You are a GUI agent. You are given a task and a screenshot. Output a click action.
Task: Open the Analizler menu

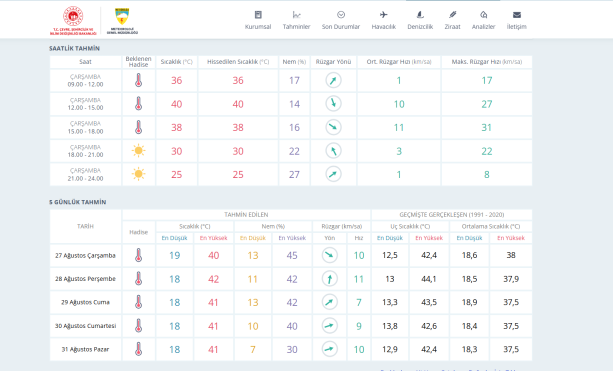(x=483, y=20)
